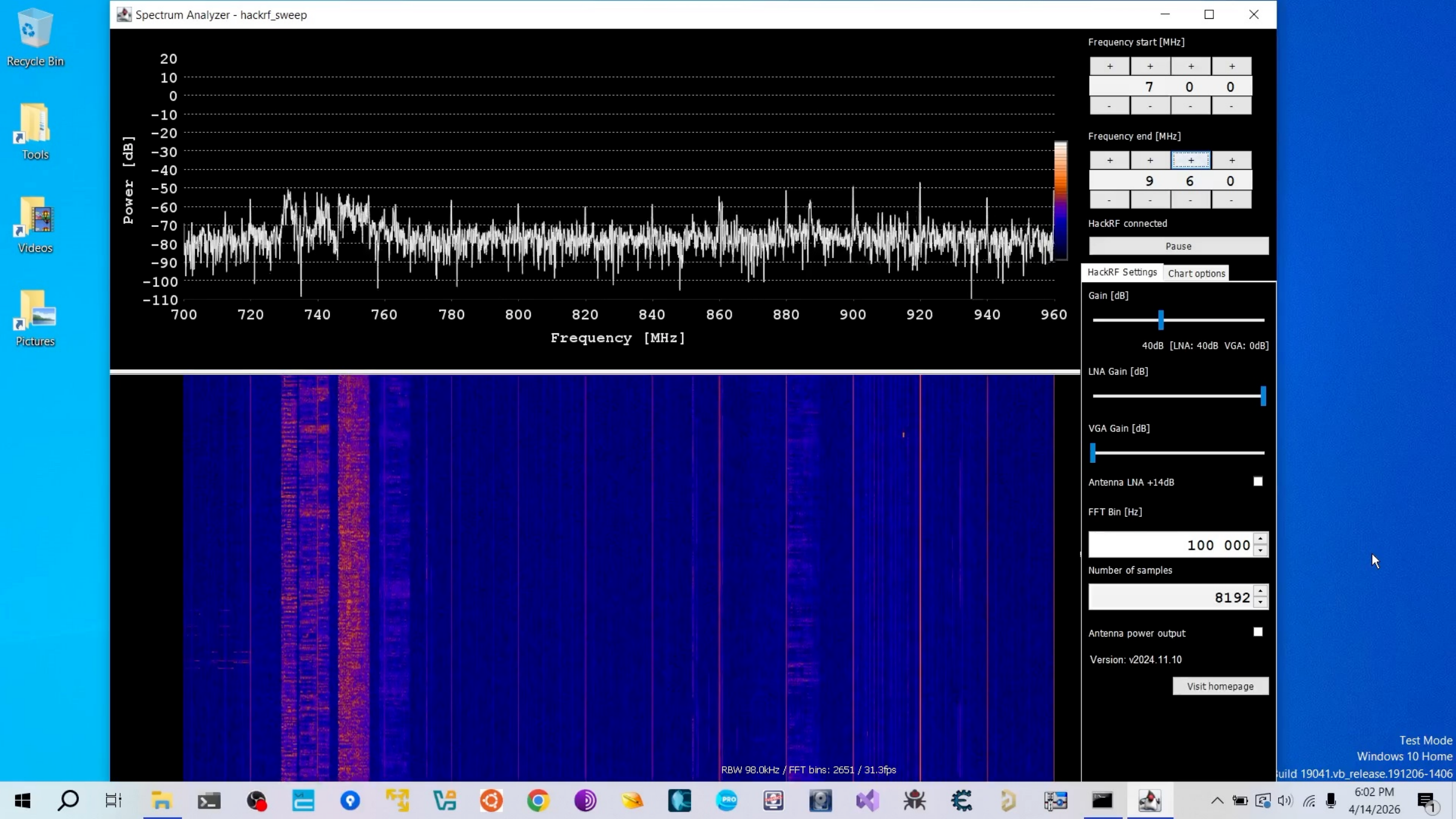Viewport: 1456px width, 819px height.
Task: Decrease the ones digit of Frequency end
Action: (1232, 200)
